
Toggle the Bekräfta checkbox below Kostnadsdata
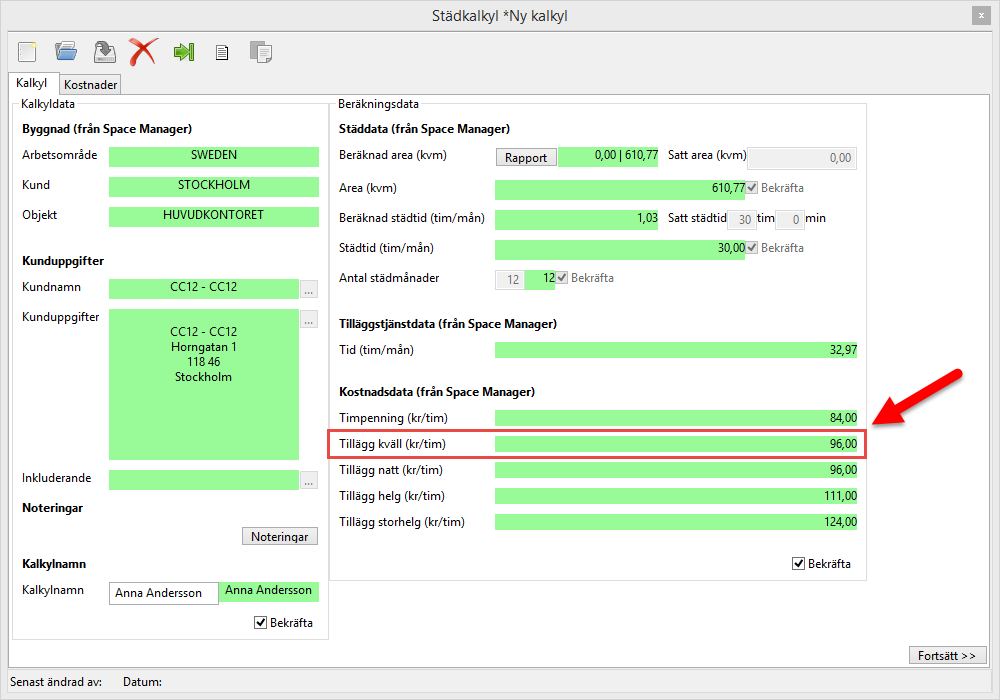(798, 564)
